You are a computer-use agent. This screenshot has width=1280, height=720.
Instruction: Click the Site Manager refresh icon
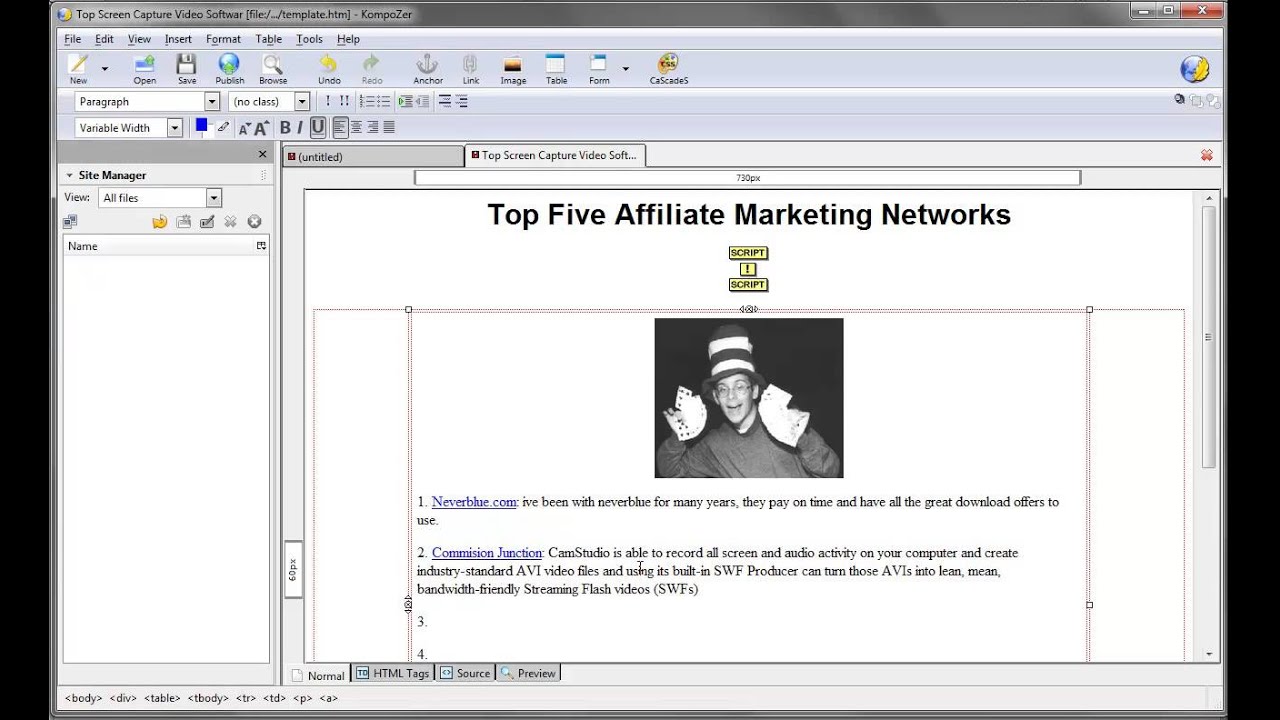coord(159,222)
